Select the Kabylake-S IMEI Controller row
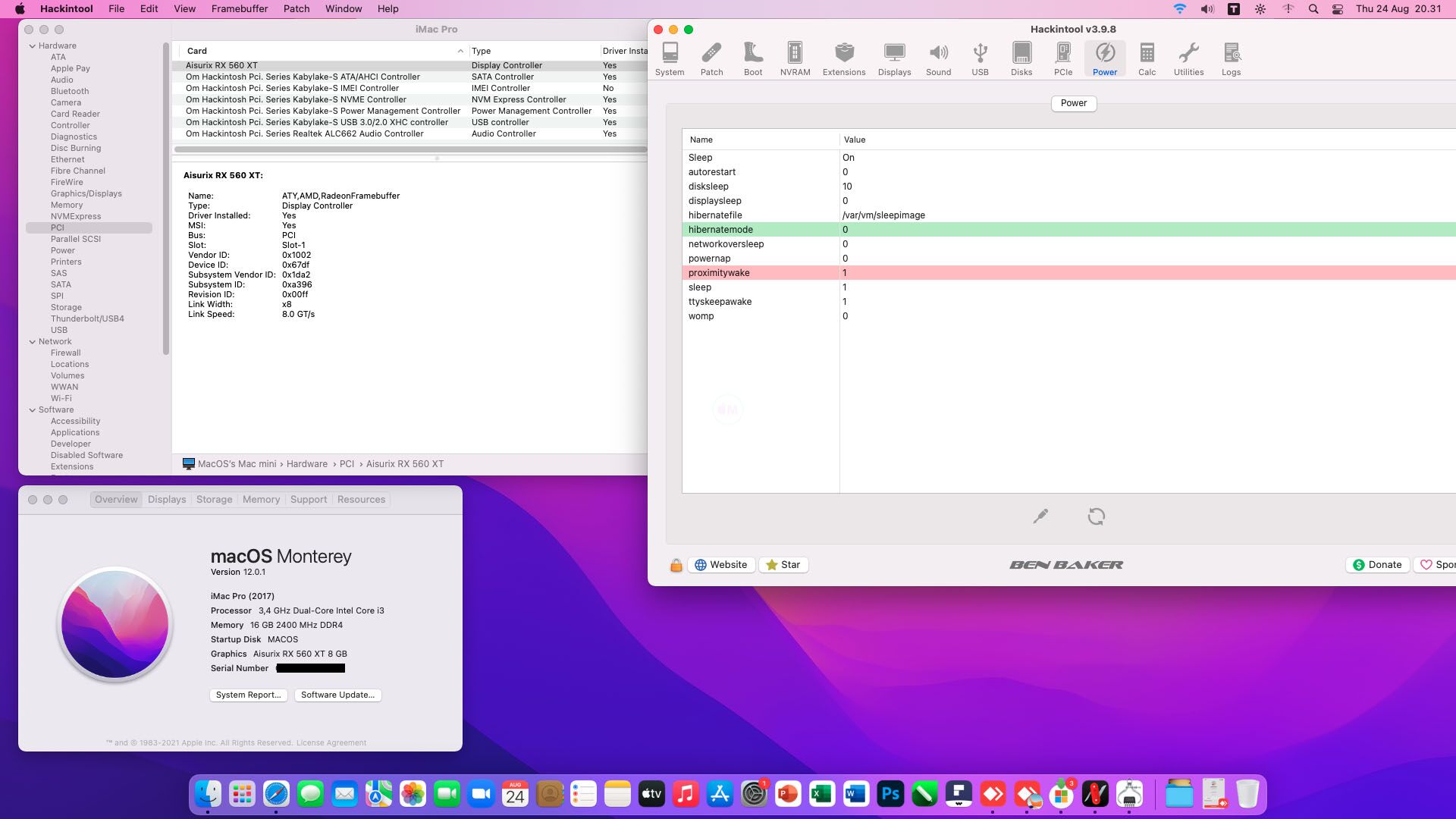 [409, 88]
